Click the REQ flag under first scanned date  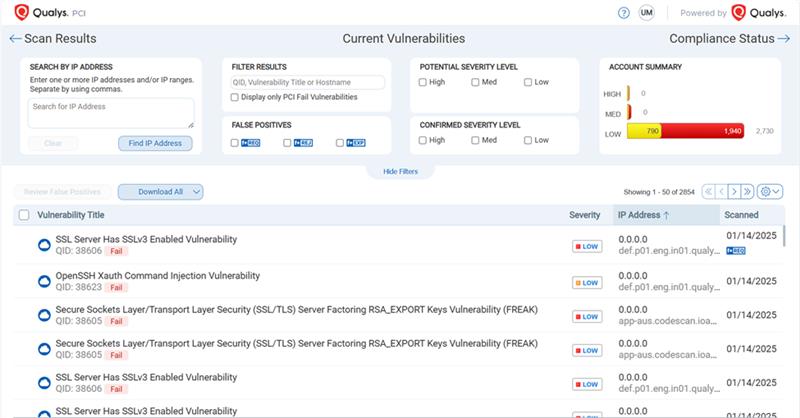pyautogui.click(x=736, y=251)
